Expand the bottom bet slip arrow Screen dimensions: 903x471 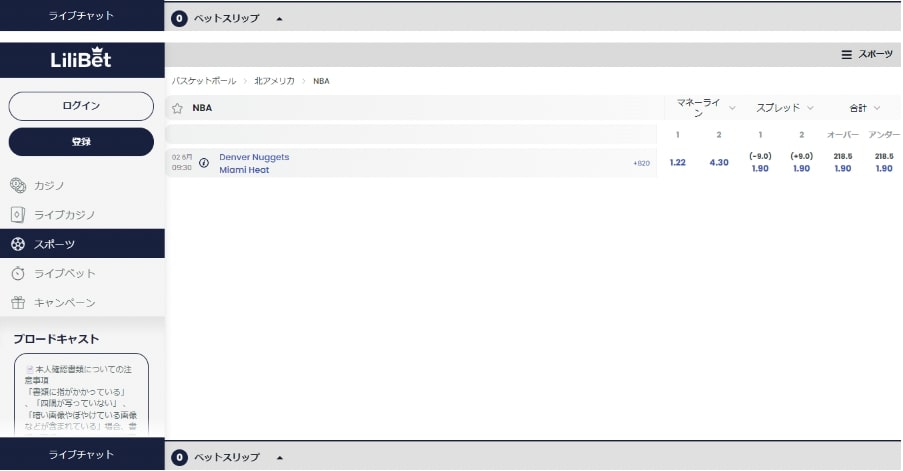[279, 458]
